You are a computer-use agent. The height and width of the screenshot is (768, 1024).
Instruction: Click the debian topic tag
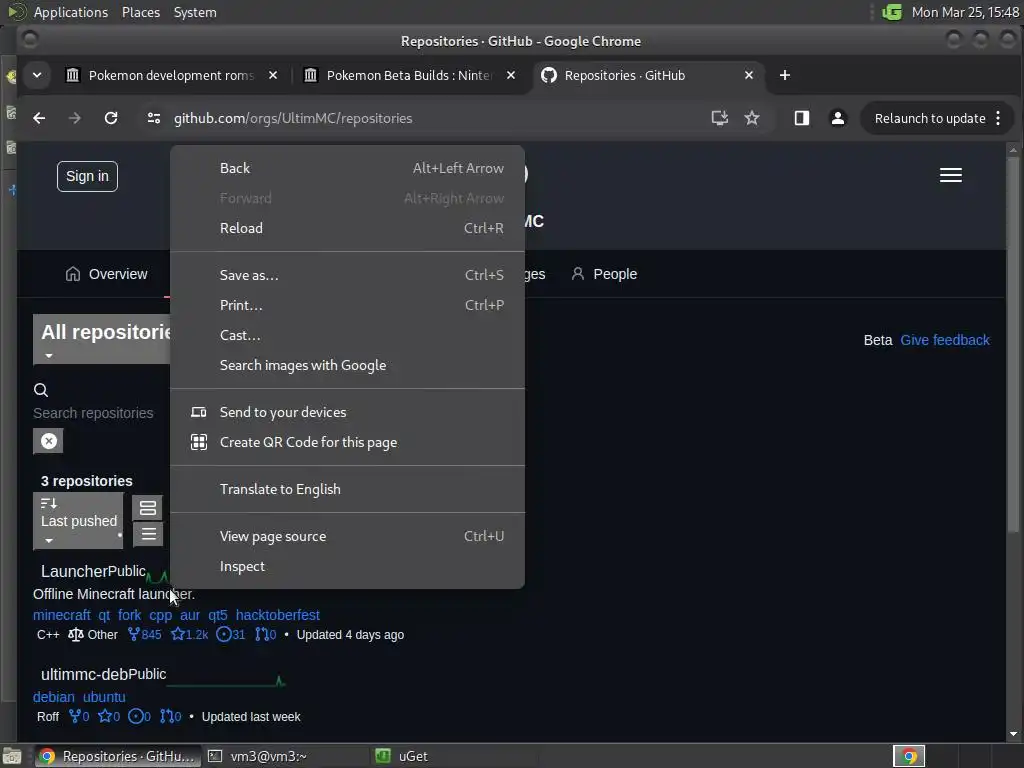[54, 697]
